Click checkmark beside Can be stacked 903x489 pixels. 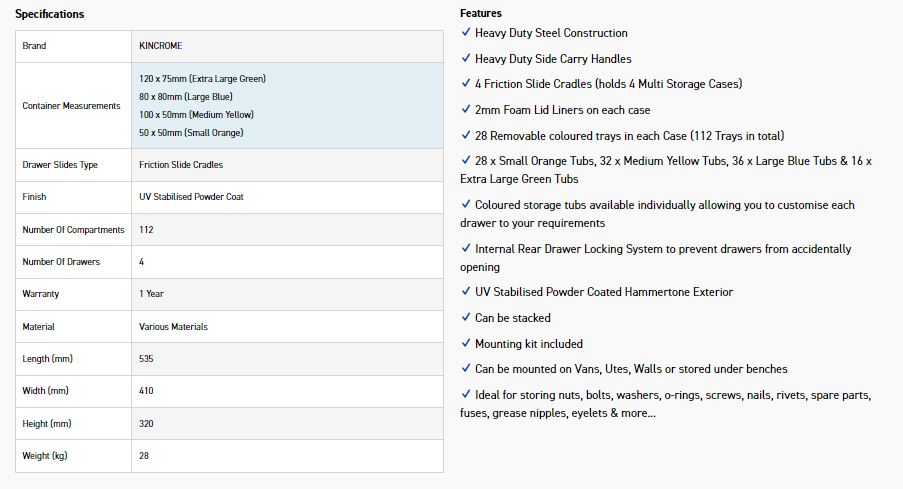coord(466,317)
